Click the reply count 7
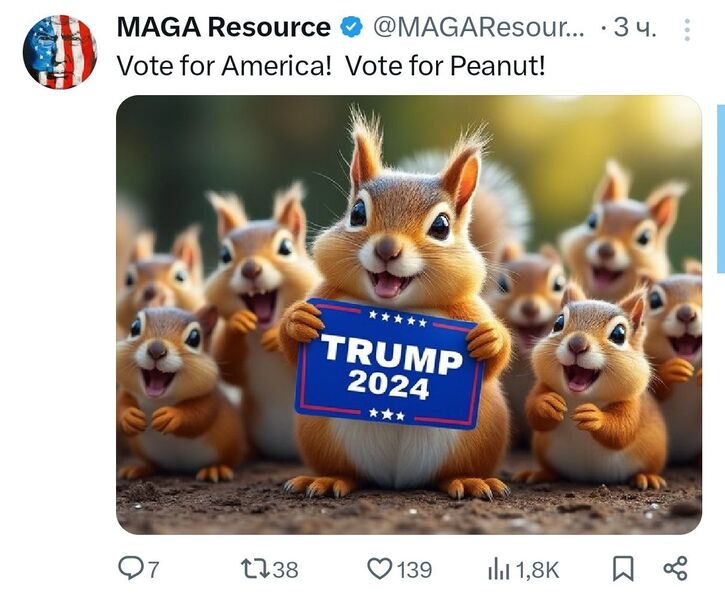The height and width of the screenshot is (600, 725). coord(154,569)
